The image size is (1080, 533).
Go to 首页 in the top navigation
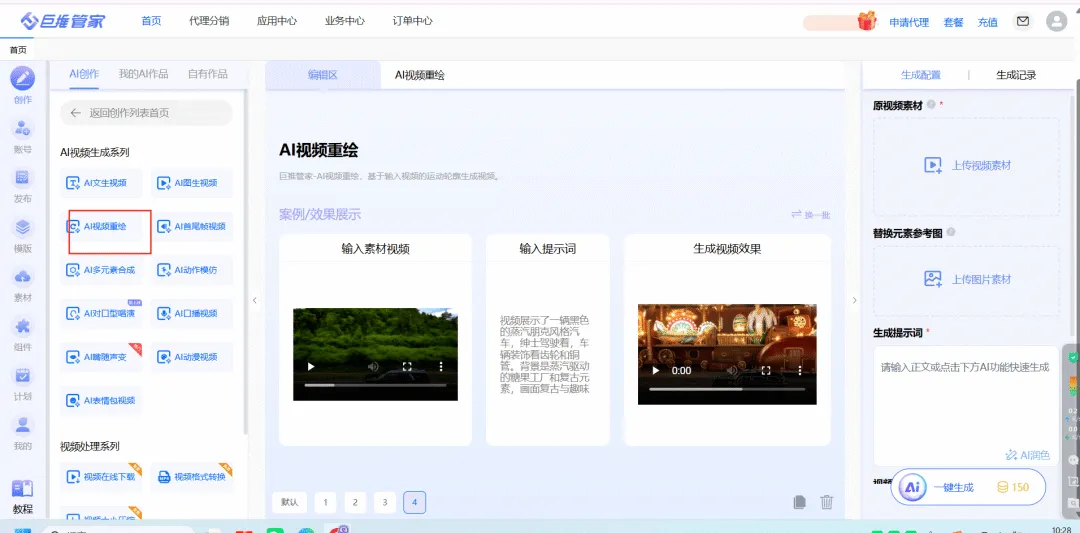pyautogui.click(x=151, y=21)
